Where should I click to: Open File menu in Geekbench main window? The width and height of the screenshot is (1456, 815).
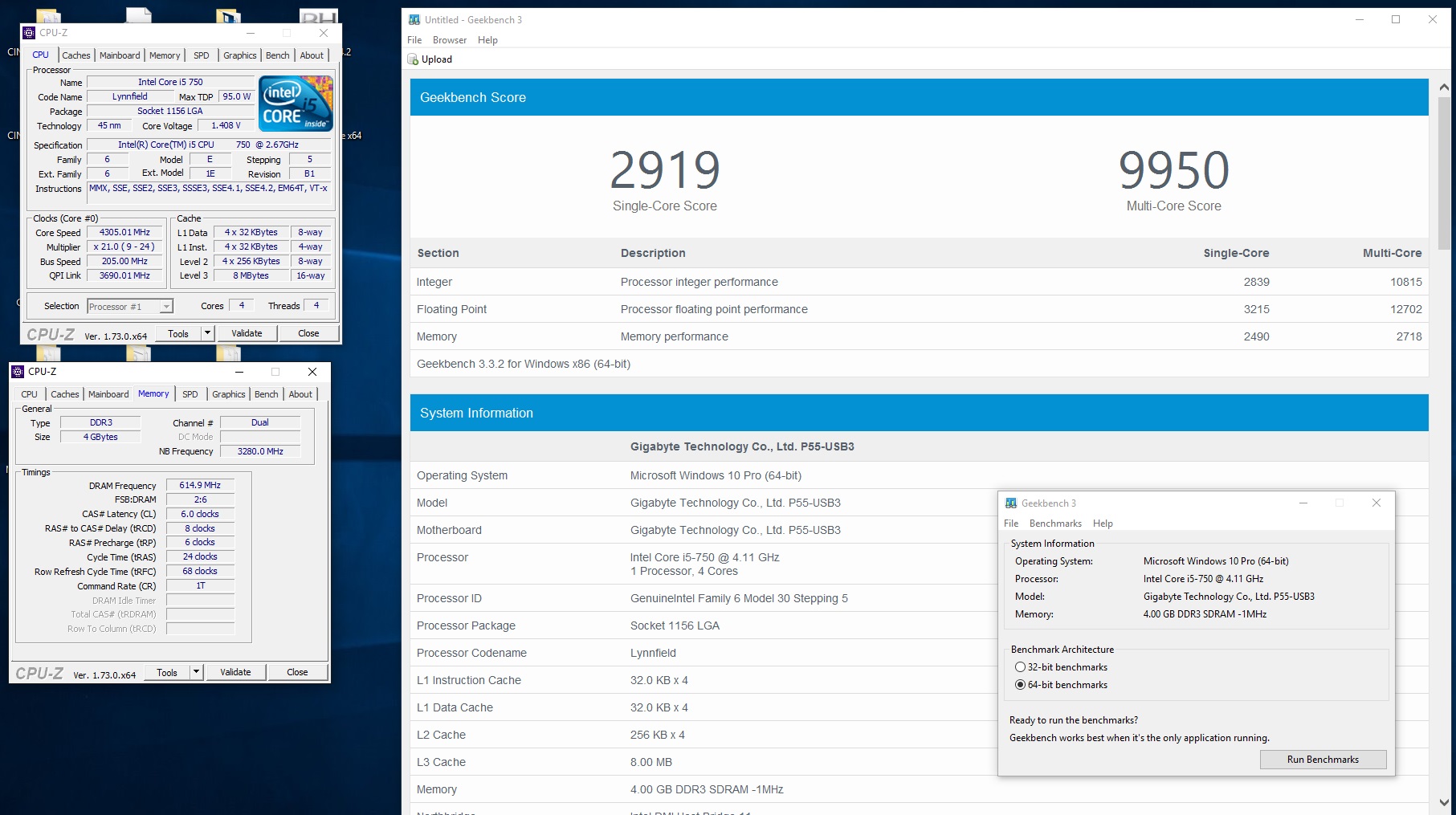click(x=414, y=40)
